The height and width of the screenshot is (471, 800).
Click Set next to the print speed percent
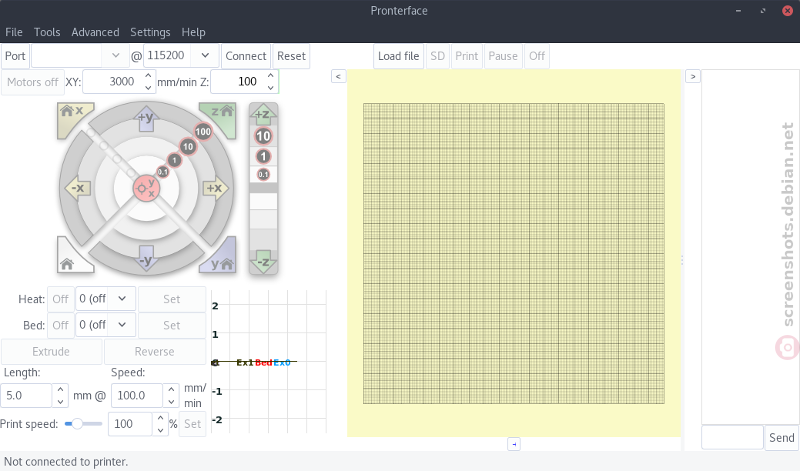pyautogui.click(x=192, y=424)
